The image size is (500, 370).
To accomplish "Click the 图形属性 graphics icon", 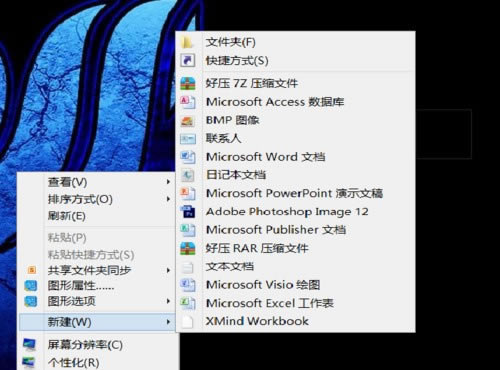I will pyautogui.click(x=31, y=286).
